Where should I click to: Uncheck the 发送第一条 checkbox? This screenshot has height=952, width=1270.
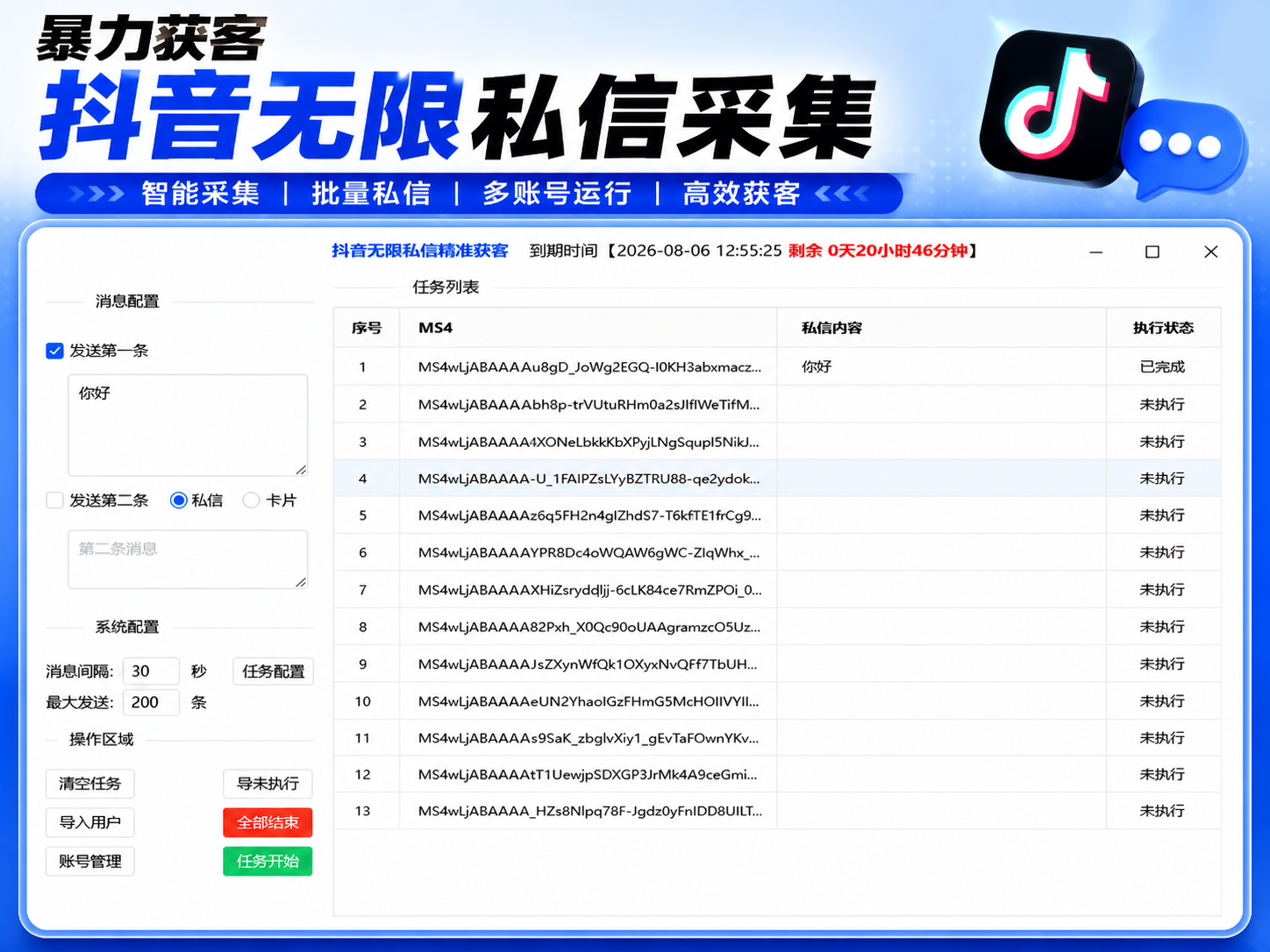(x=54, y=351)
